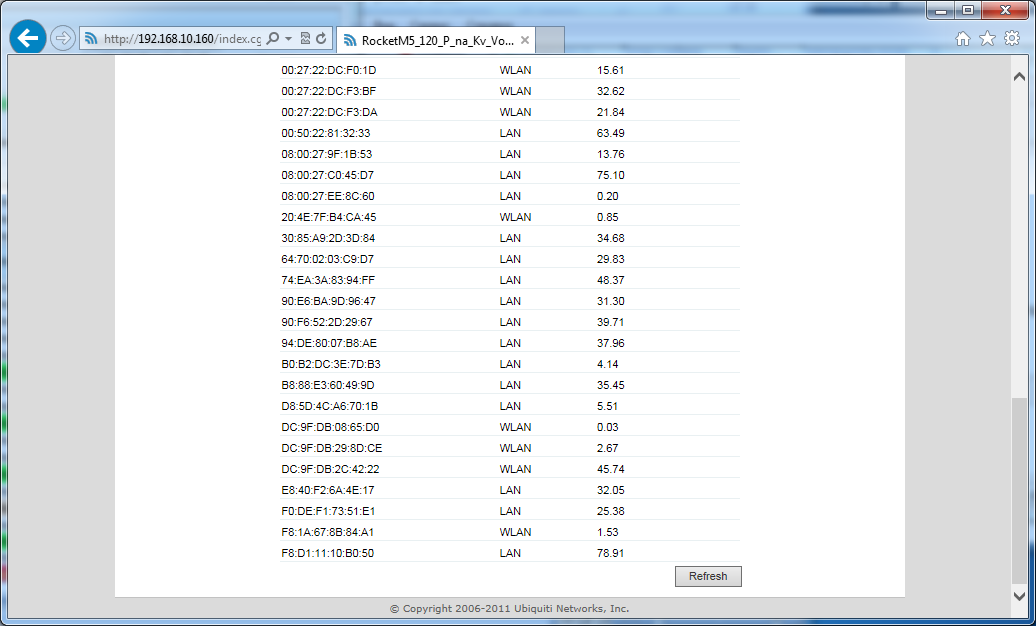Select MAC address 08:00:27:EE:8C:60
This screenshot has width=1036, height=626.
[x=328, y=196]
